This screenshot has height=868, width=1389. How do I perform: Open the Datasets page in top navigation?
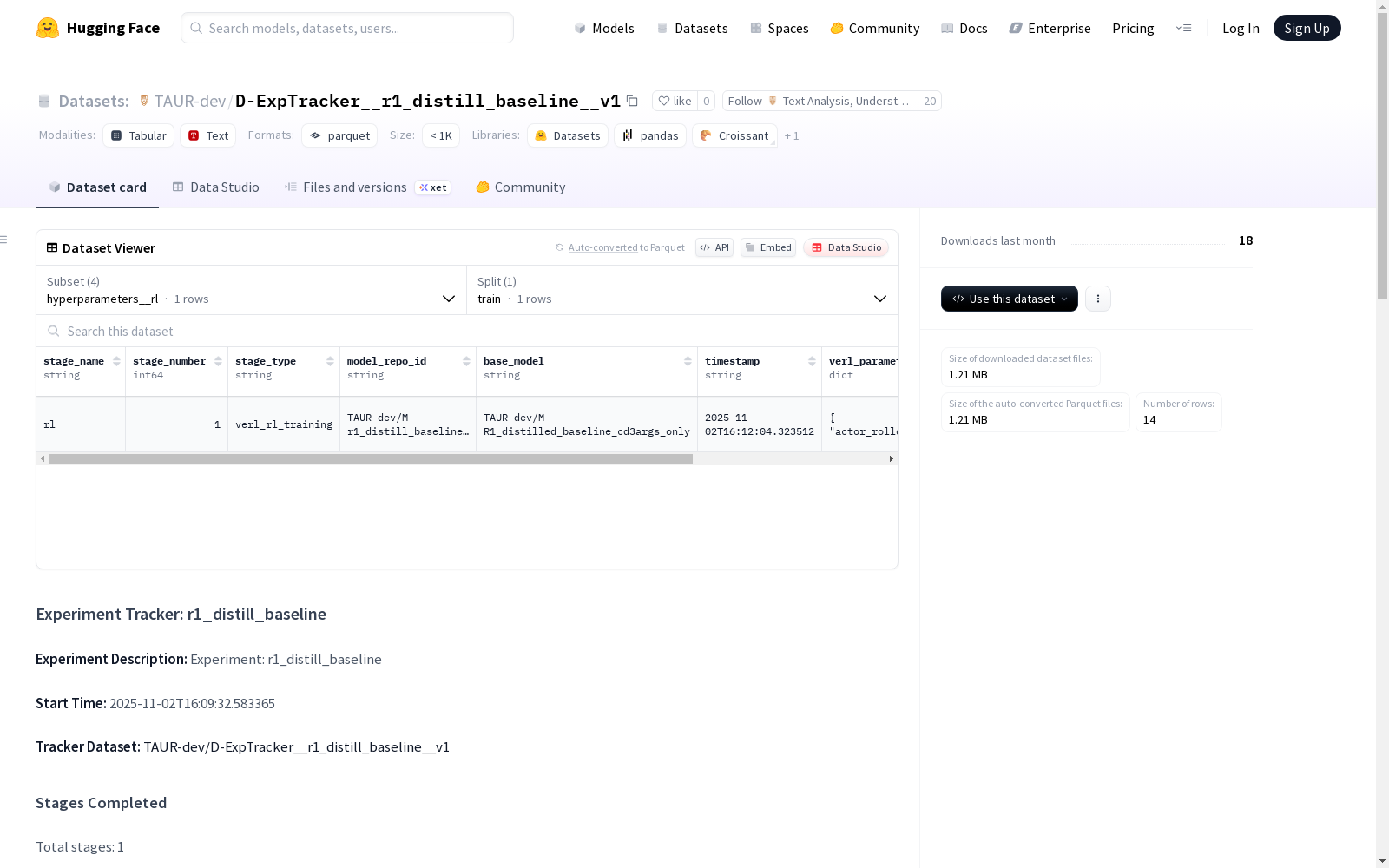tap(692, 28)
